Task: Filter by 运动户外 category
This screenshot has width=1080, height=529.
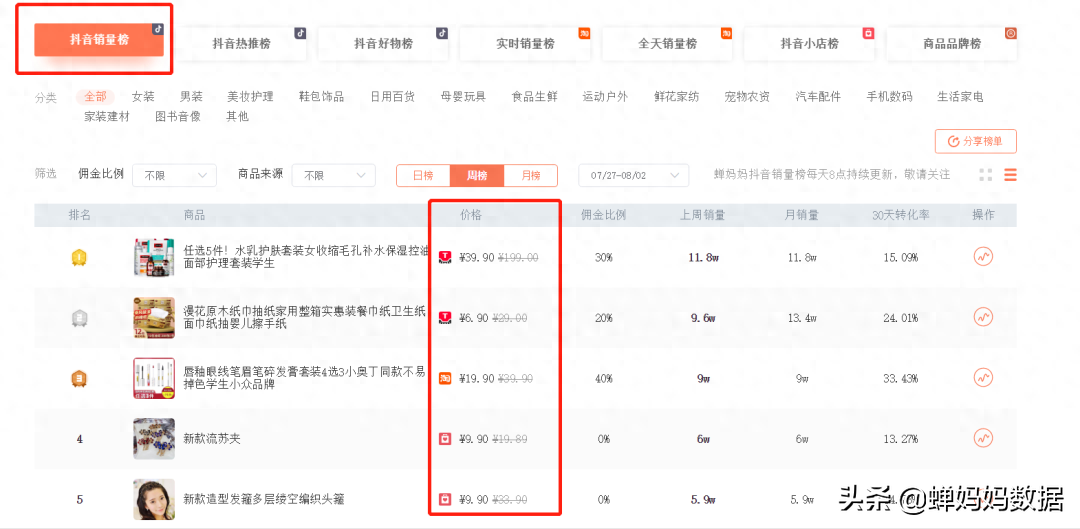Action: [605, 96]
